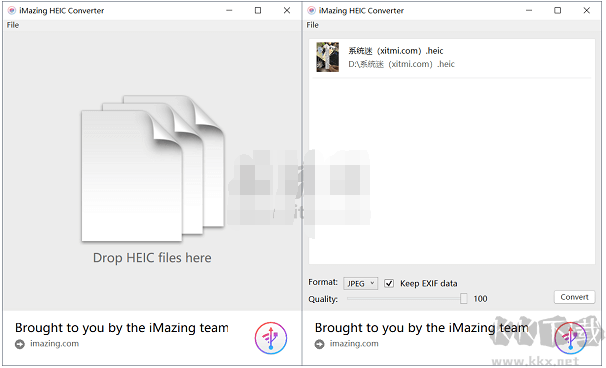Click 'Brought to you by the iMazing team' in right window

tap(422, 328)
